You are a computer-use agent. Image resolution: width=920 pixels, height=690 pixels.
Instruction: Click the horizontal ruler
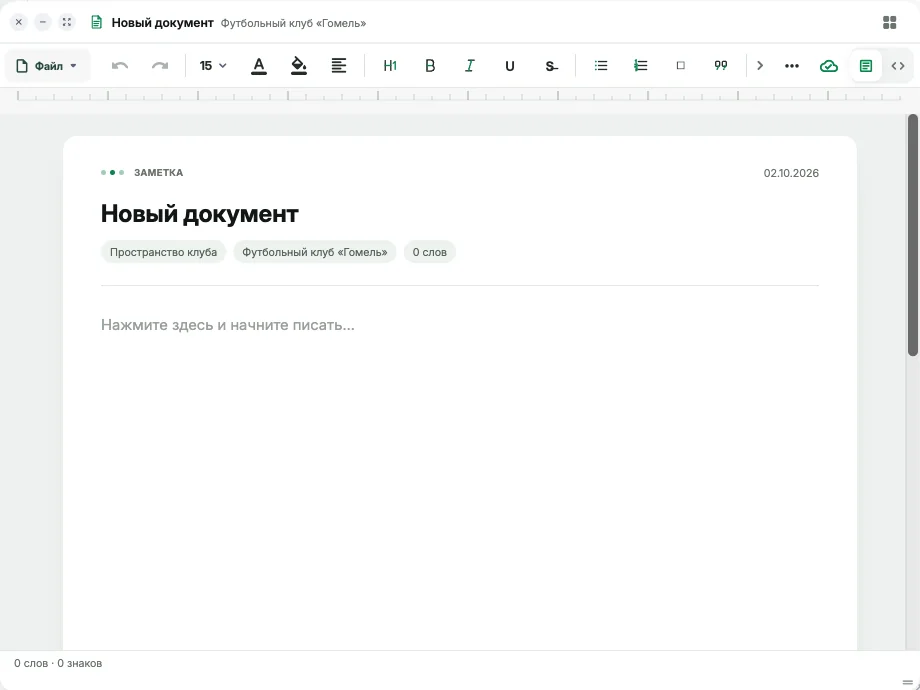(x=459, y=96)
